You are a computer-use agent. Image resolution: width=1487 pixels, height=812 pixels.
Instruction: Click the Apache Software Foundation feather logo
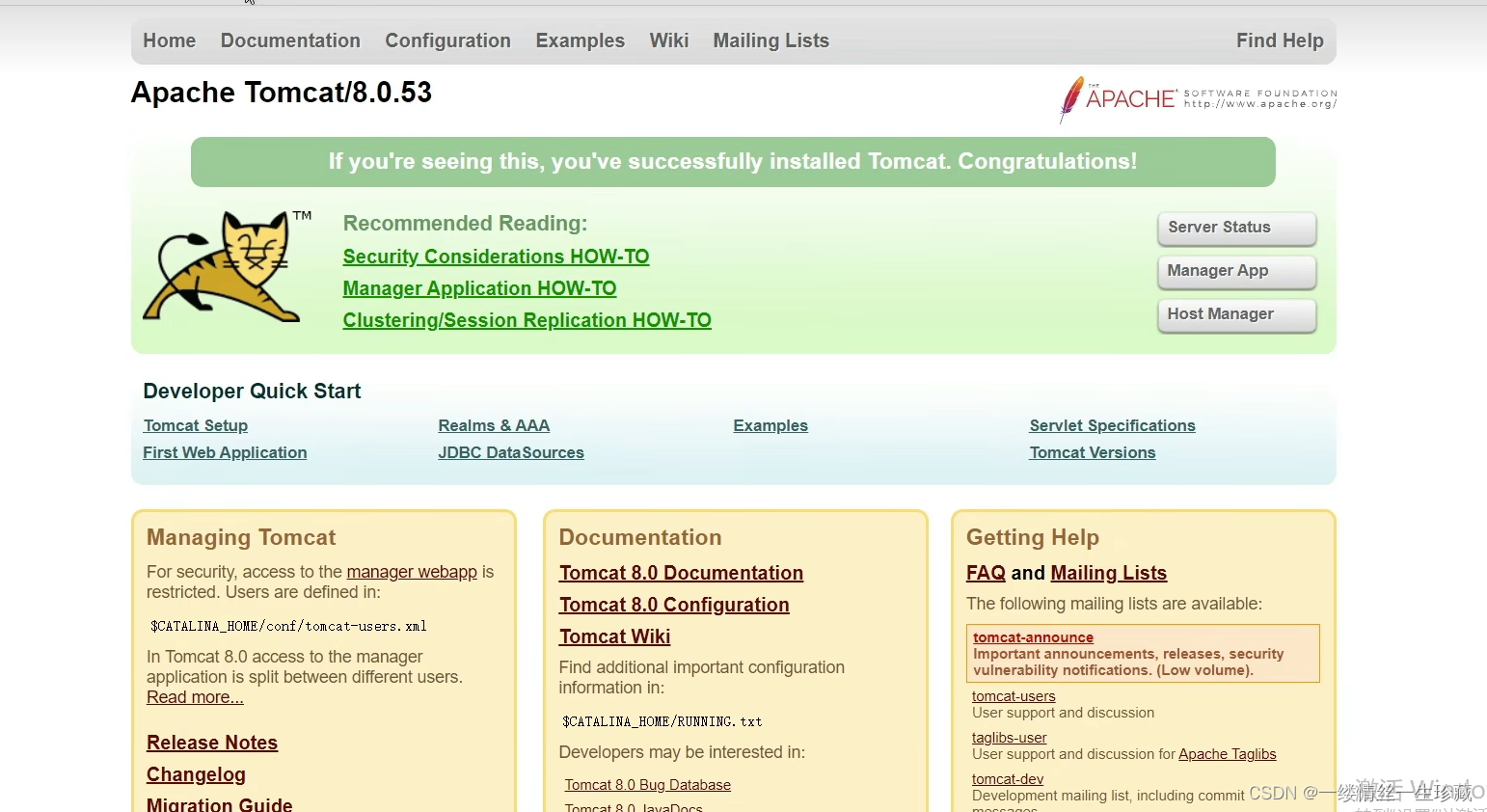tap(1197, 99)
